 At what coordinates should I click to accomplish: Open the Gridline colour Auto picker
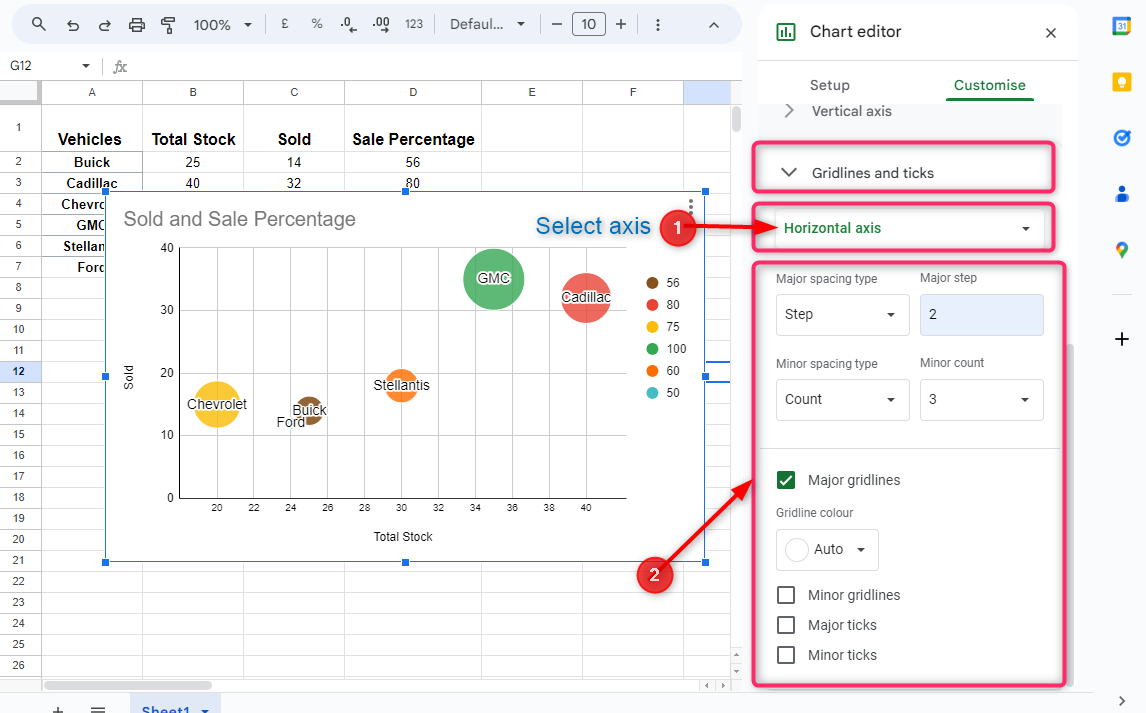coord(827,549)
